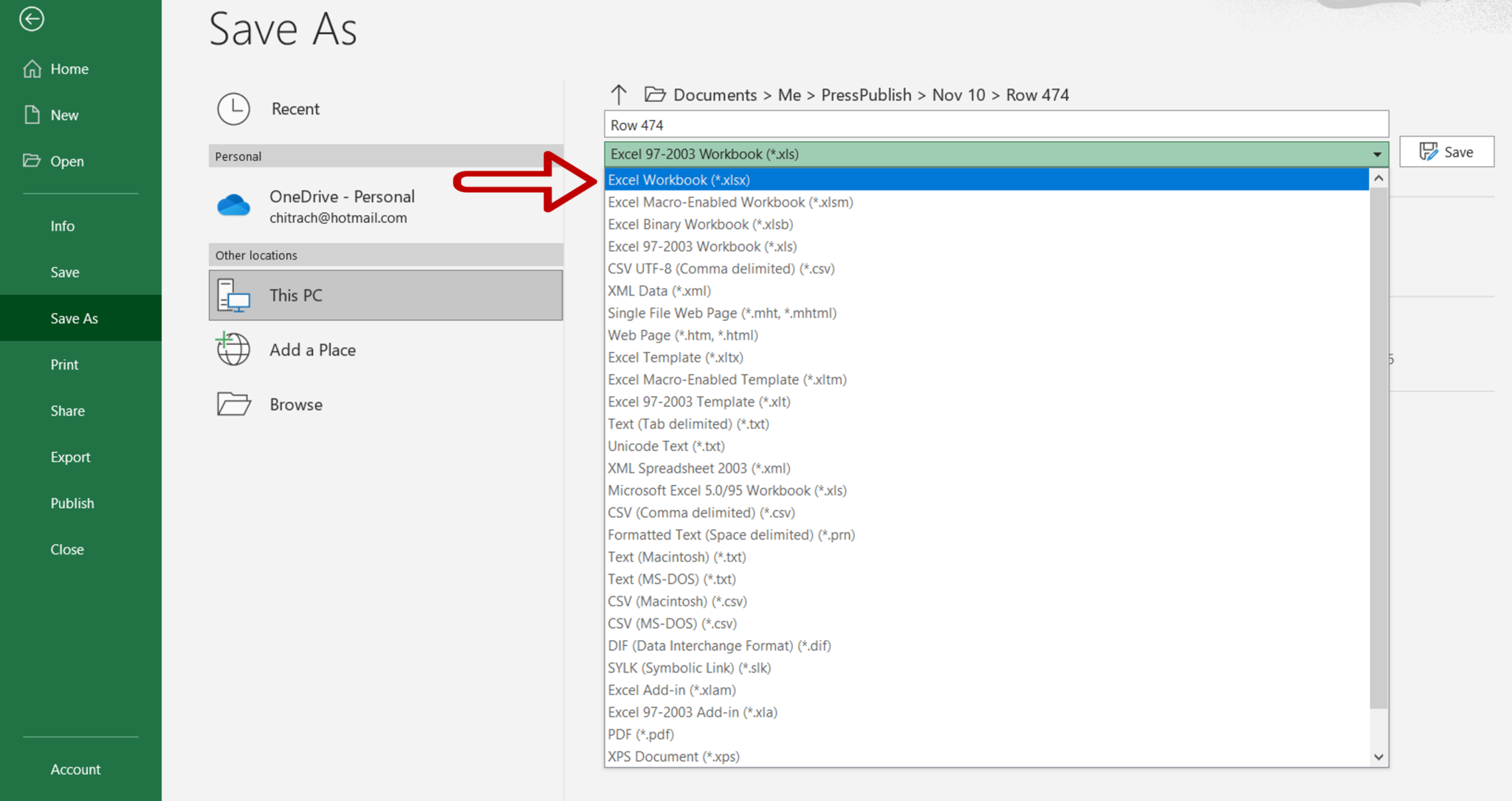Click the Documents folder icon in breadcrumb
This screenshot has height=801, width=1512.
coord(654,94)
